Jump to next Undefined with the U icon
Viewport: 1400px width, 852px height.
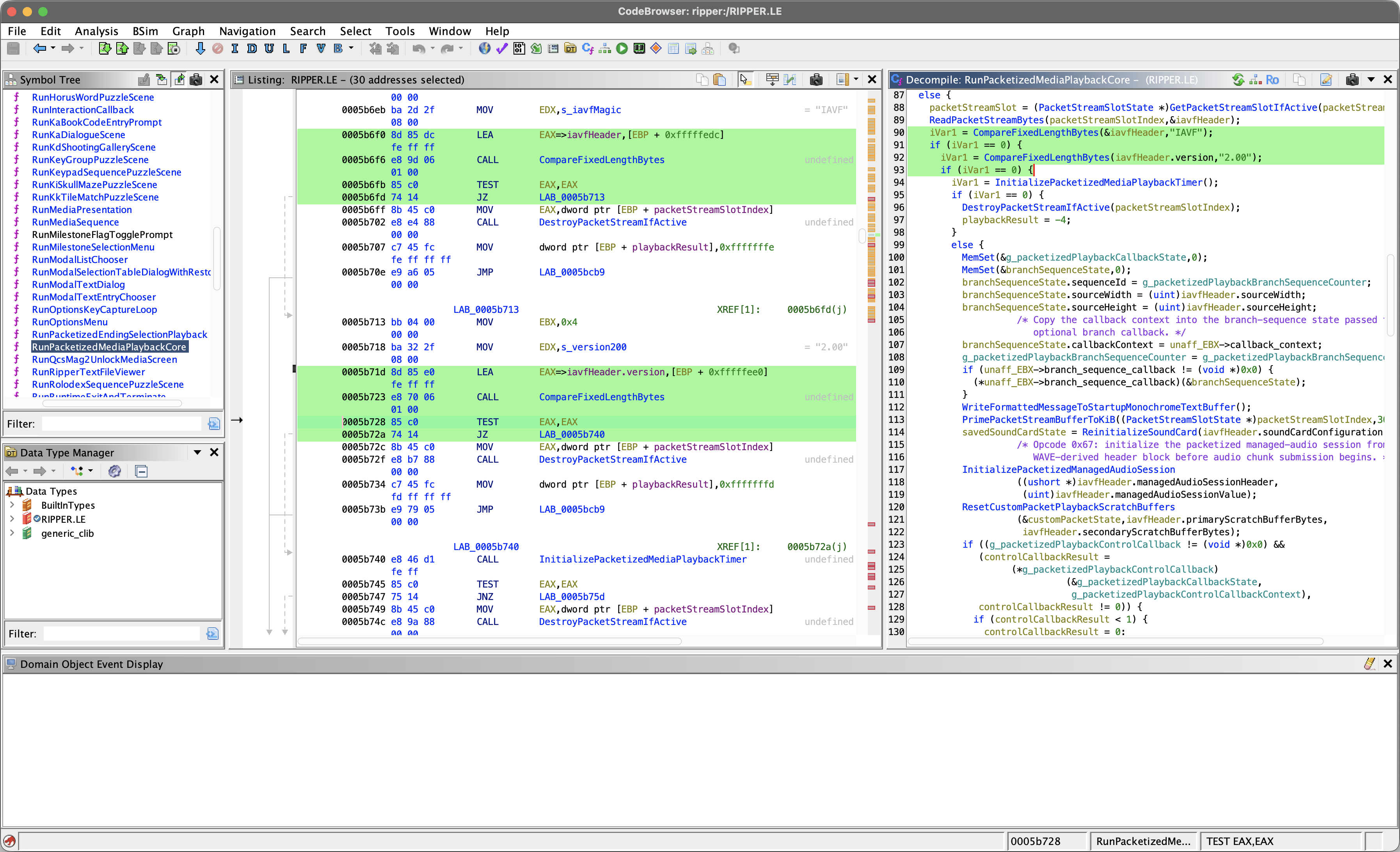coord(269,49)
